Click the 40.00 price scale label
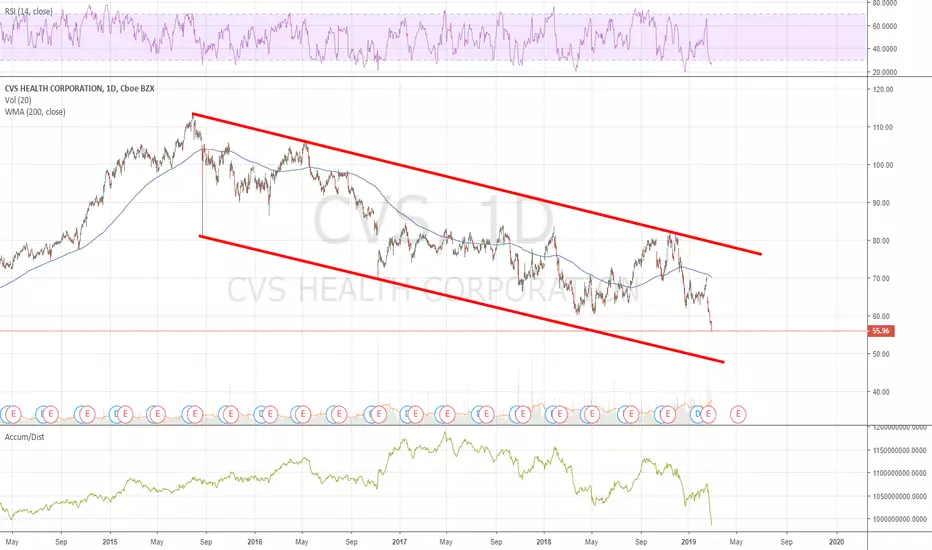 click(x=883, y=392)
